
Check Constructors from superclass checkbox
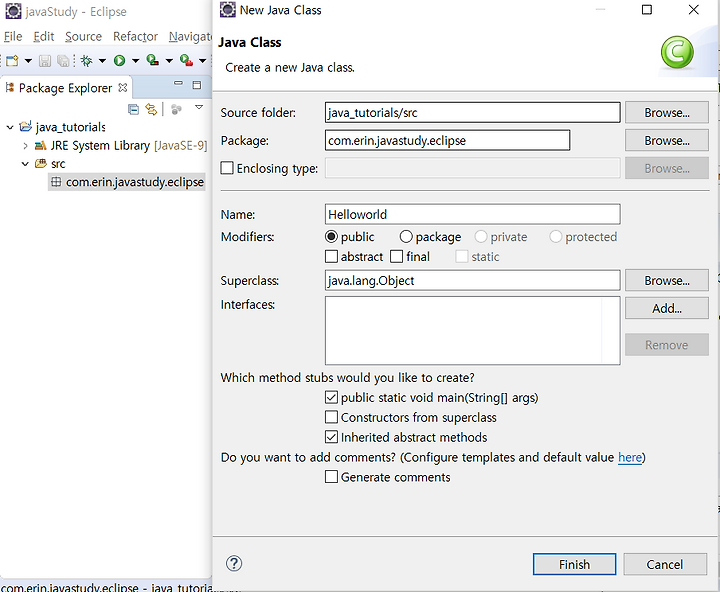coord(331,417)
